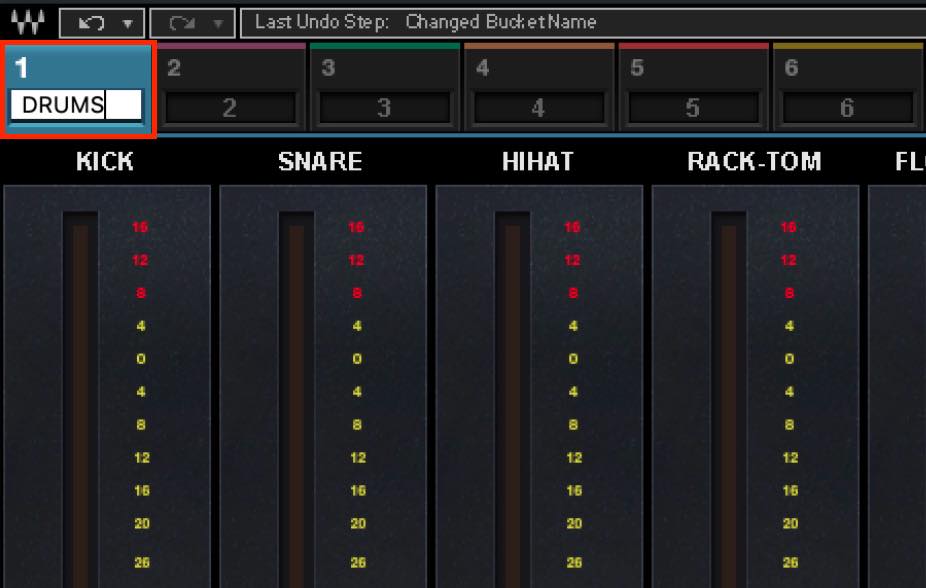This screenshot has width=926, height=588.
Task: Click the RACK-TOM channel label
Action: point(754,161)
